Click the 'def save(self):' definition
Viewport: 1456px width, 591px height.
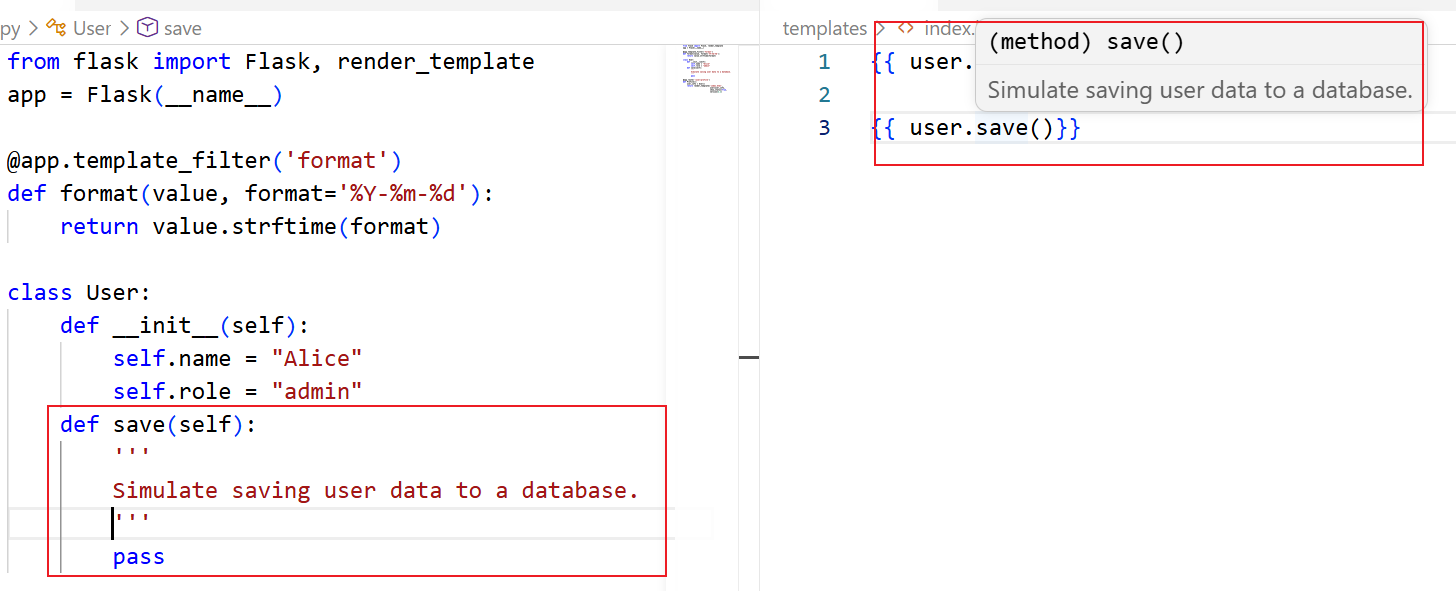pyautogui.click(x=158, y=425)
